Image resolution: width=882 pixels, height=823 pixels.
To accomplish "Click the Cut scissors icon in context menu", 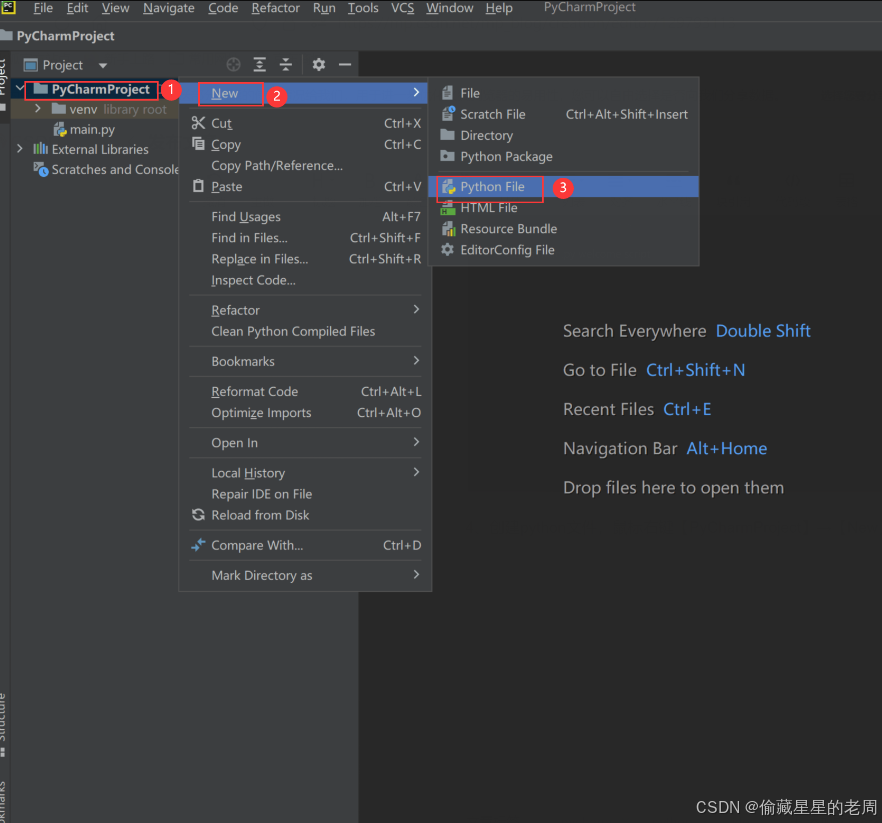I will [198, 123].
